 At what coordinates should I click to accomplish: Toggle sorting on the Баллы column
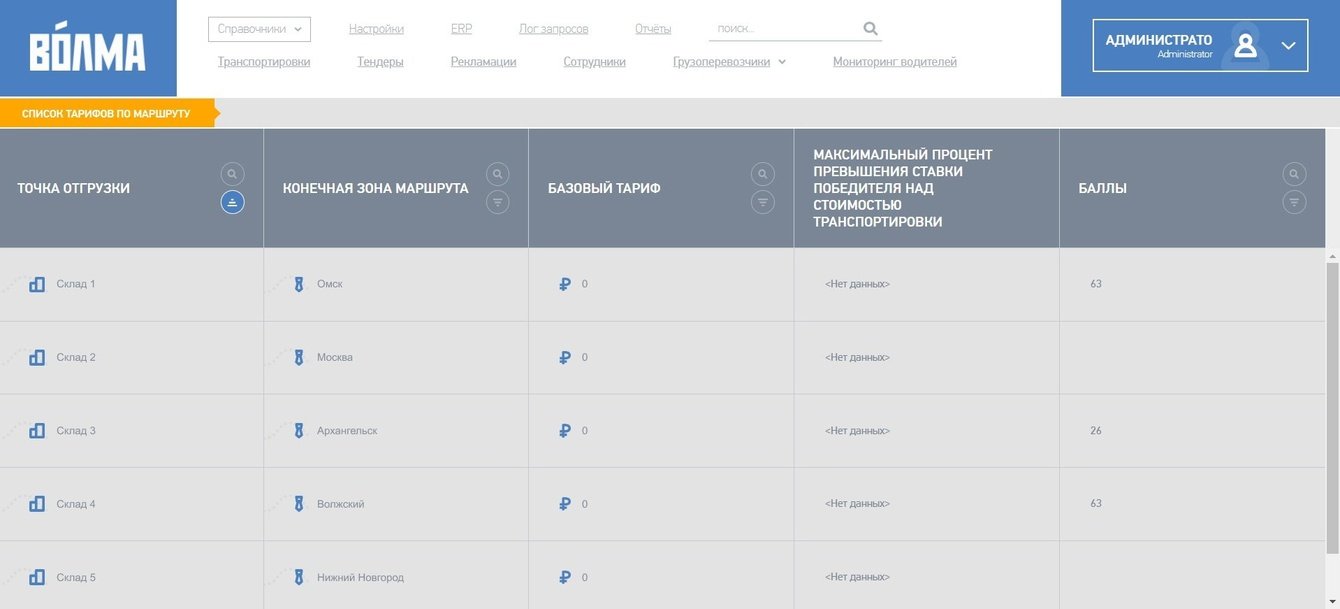pyautogui.click(x=1294, y=202)
